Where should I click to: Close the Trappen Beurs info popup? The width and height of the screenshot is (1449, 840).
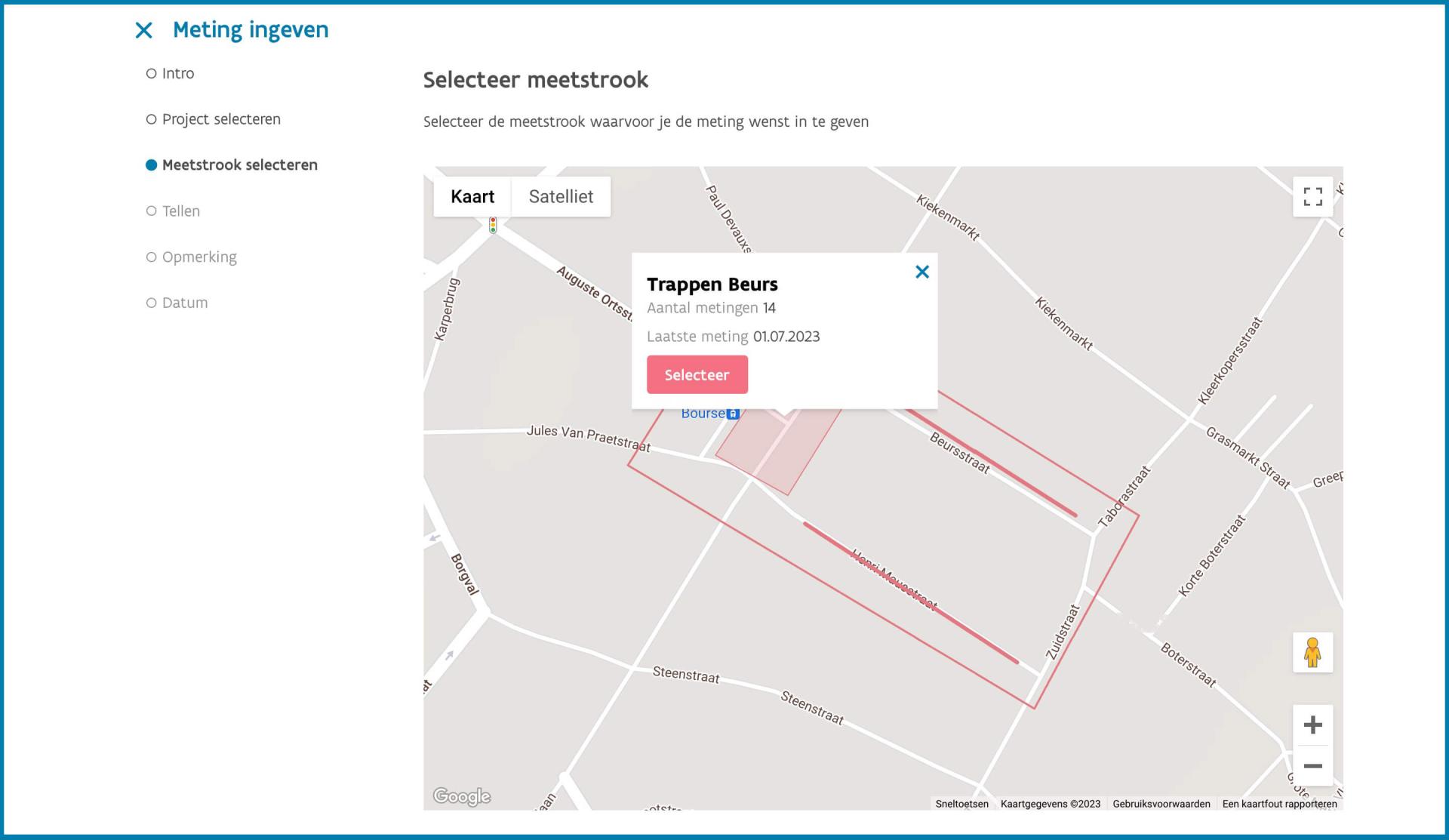922,272
